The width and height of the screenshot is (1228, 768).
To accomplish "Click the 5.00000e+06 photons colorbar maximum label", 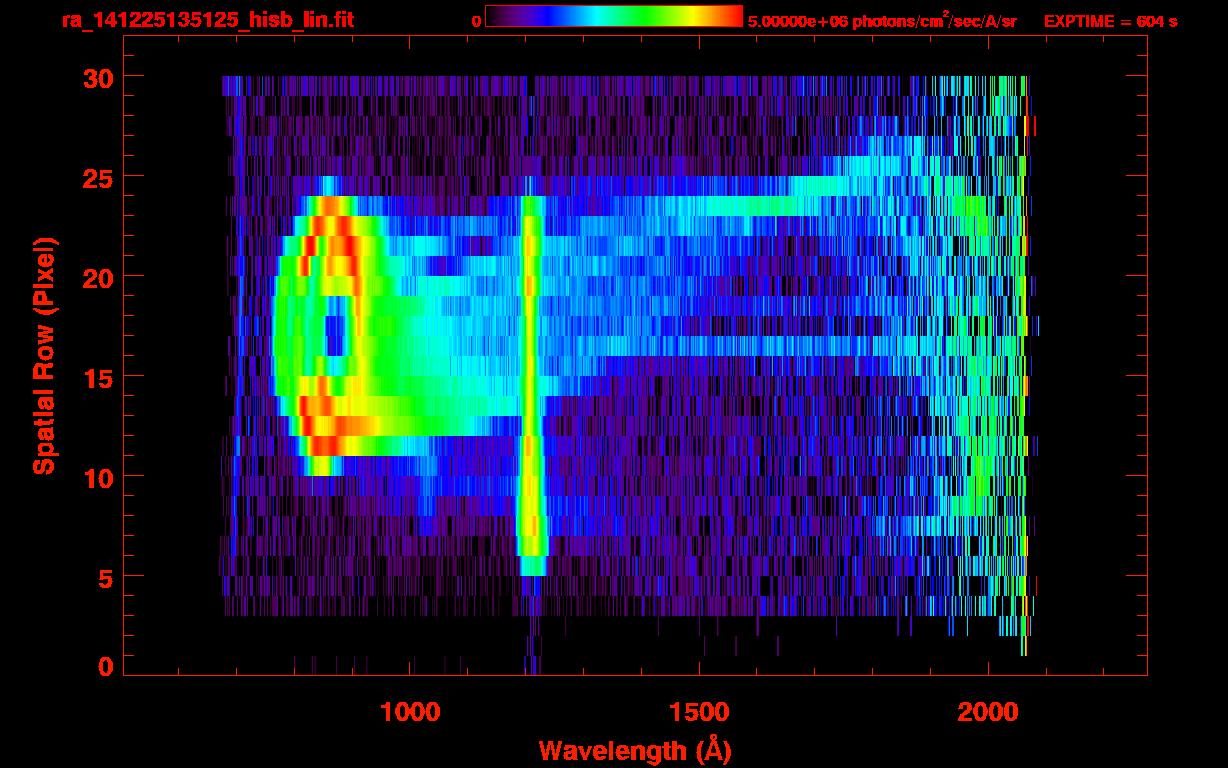I will pos(882,20).
